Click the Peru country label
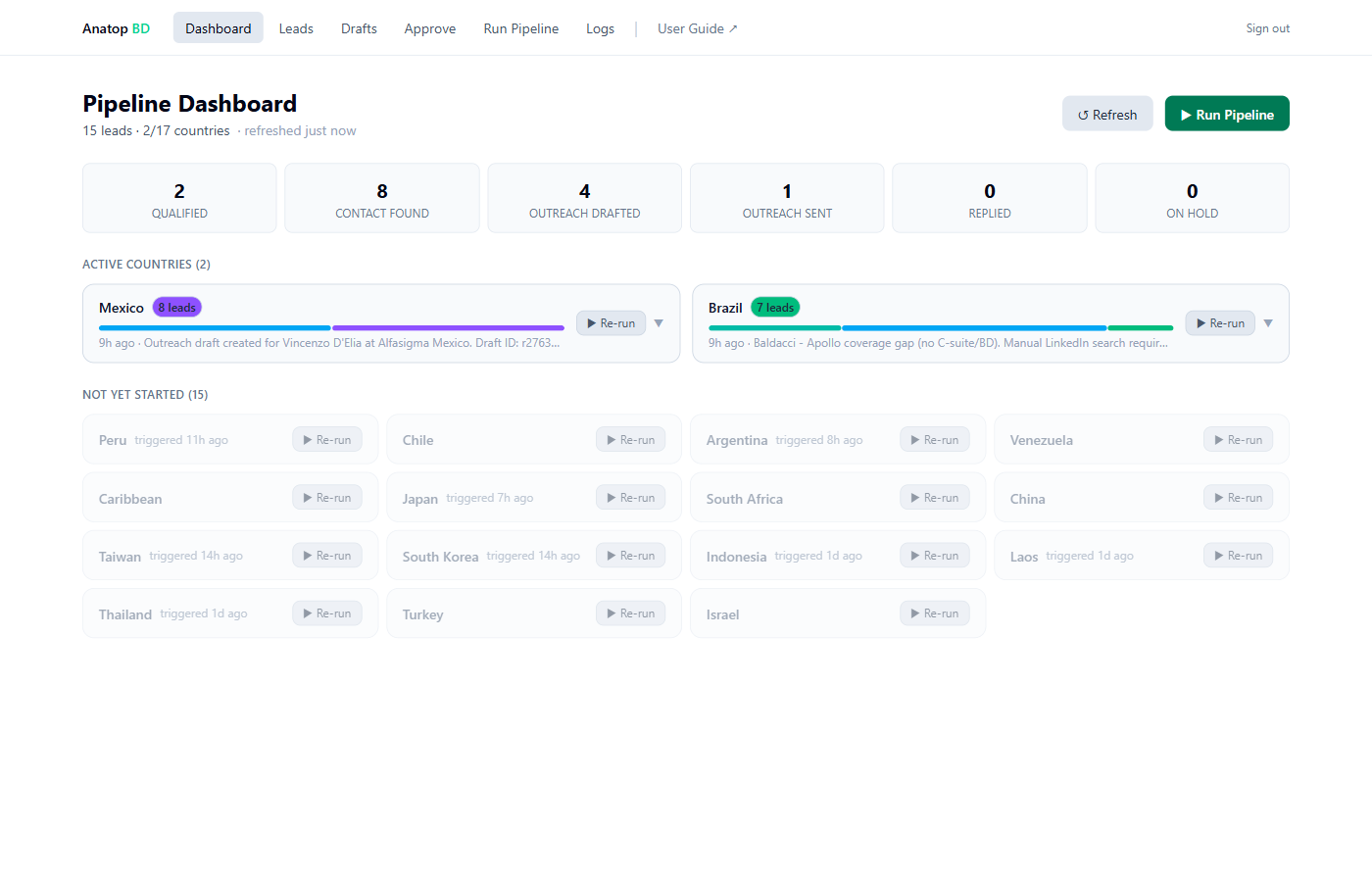1372x882 pixels. tap(113, 440)
